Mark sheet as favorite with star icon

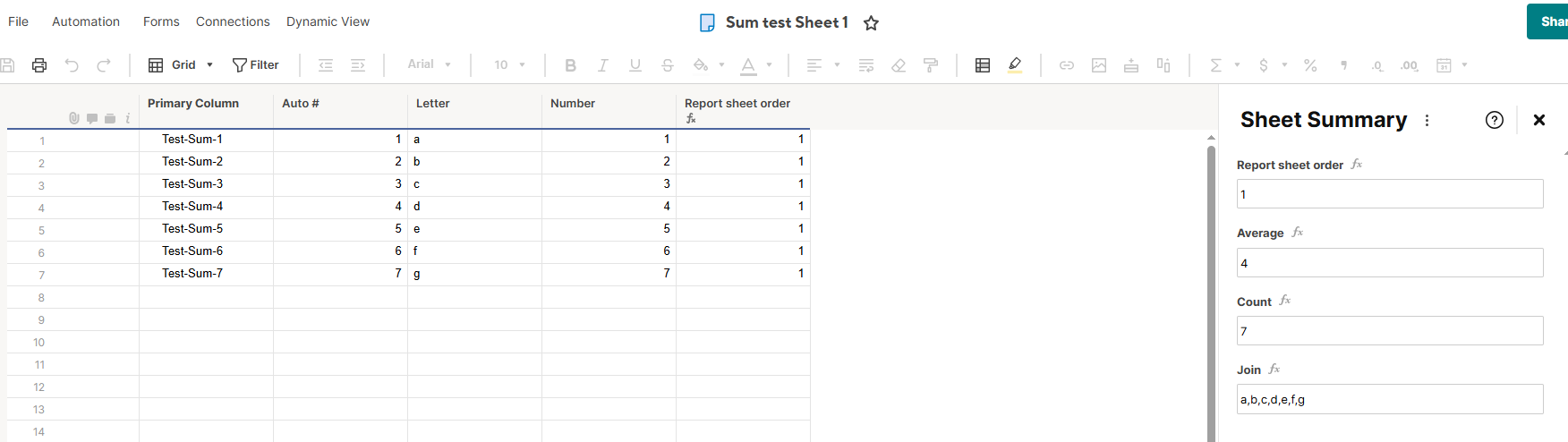(x=871, y=23)
